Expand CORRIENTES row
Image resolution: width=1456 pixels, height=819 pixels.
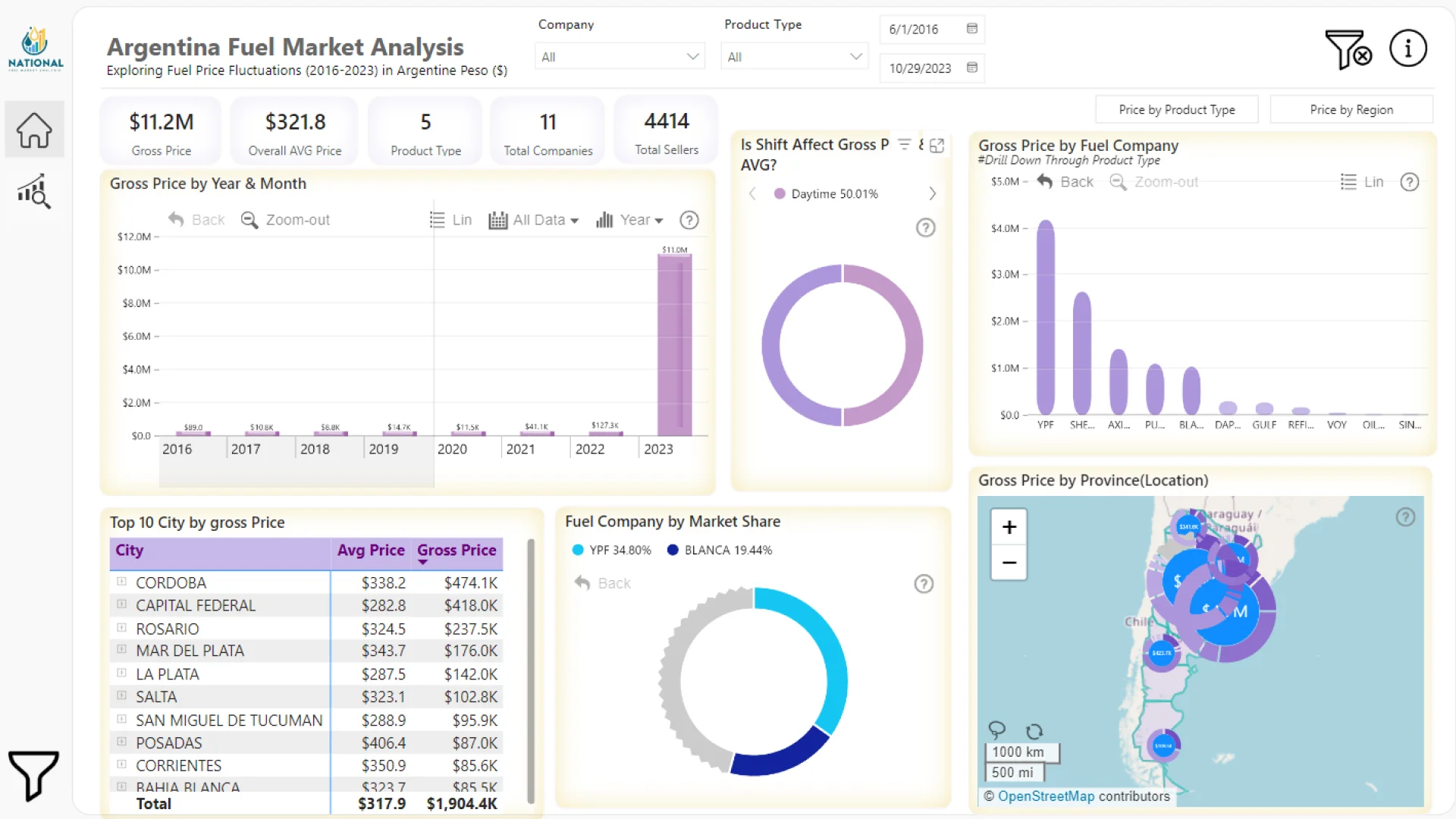click(121, 764)
